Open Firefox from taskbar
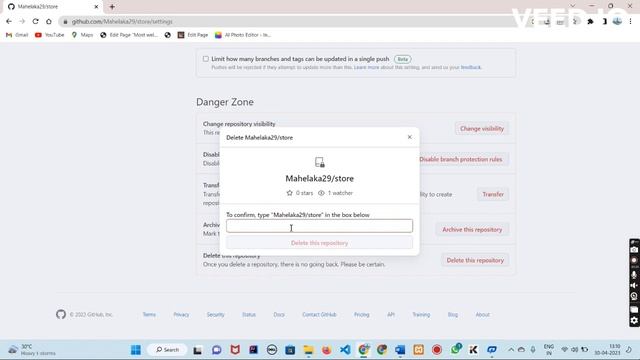Viewport: 640px width, 360px height. (x=327, y=350)
